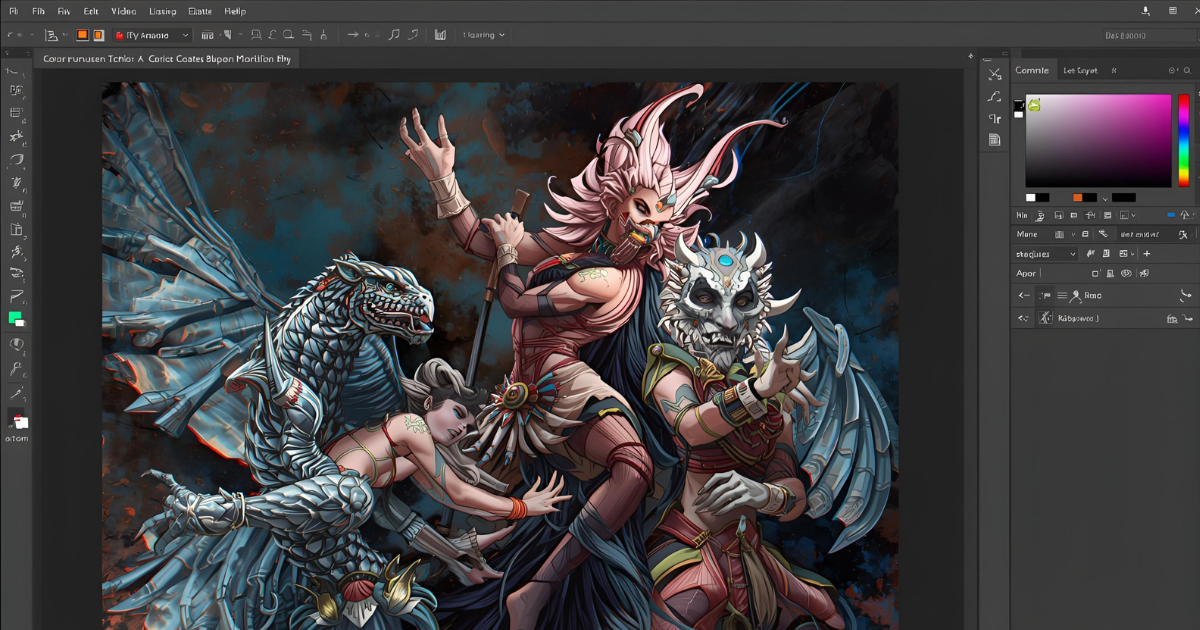This screenshot has height=630, width=1200.
Task: Toggle the left arrow on the Rabpowed layer row
Action: point(1023,318)
